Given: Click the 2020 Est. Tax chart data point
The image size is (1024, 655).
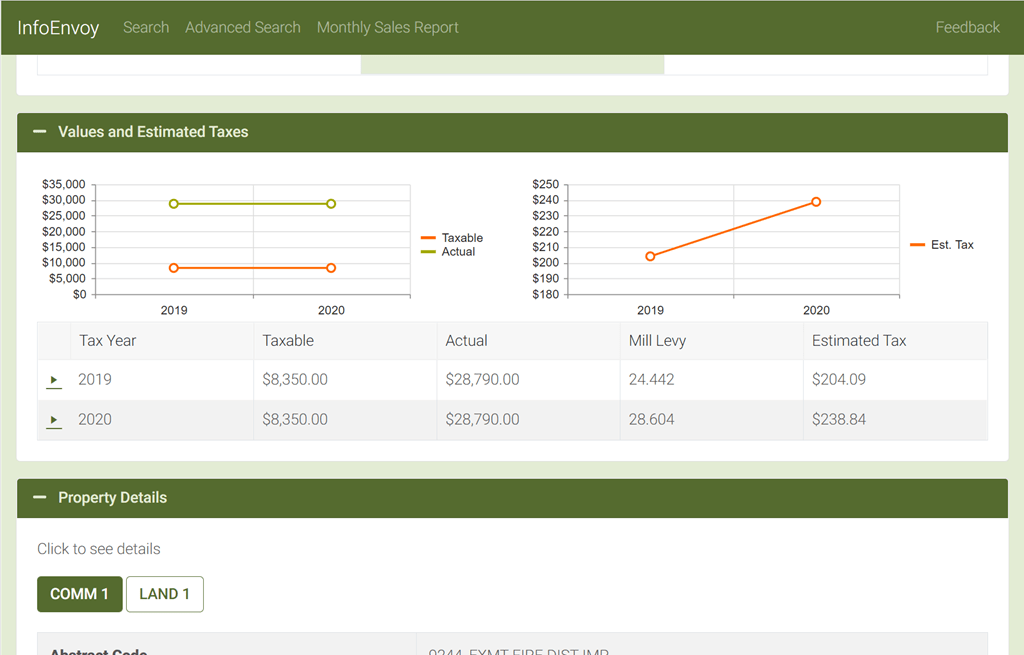Looking at the screenshot, I should point(815,200).
